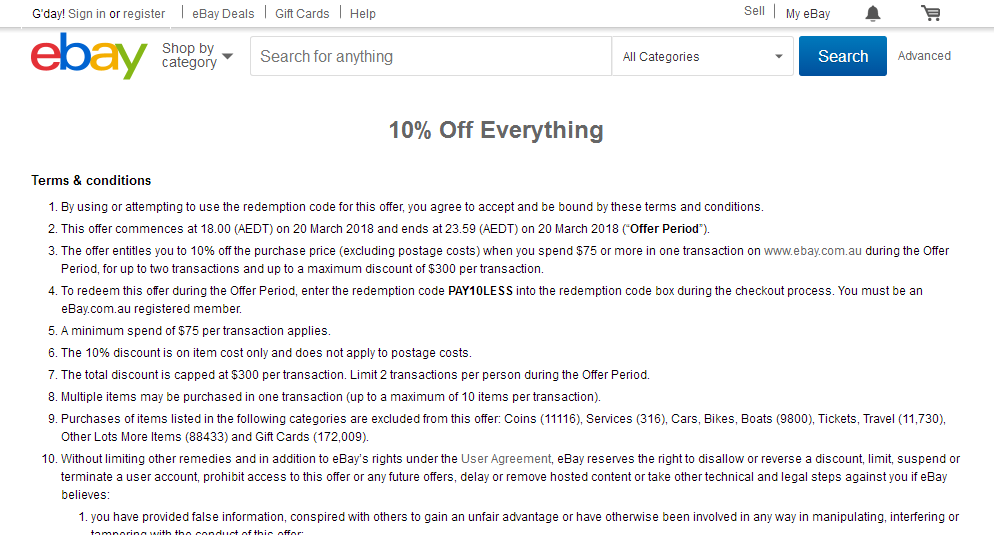This screenshot has height=535, width=994.
Task: Click the blue Search button
Action: [x=842, y=56]
